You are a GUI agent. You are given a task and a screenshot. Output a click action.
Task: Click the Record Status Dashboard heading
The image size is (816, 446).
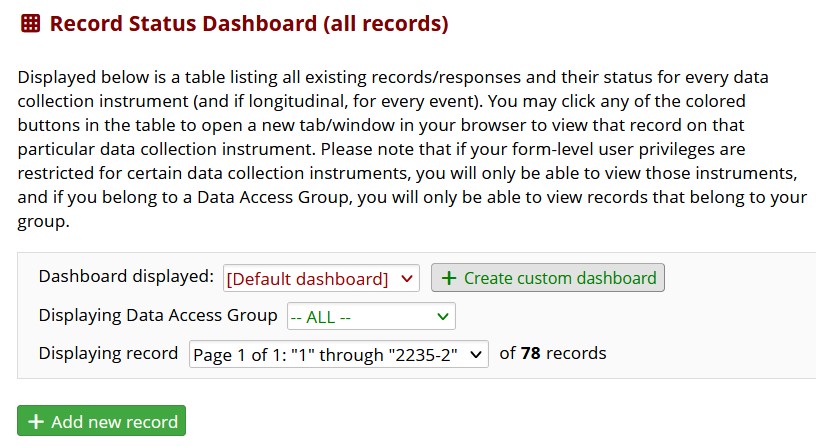tap(182, 24)
